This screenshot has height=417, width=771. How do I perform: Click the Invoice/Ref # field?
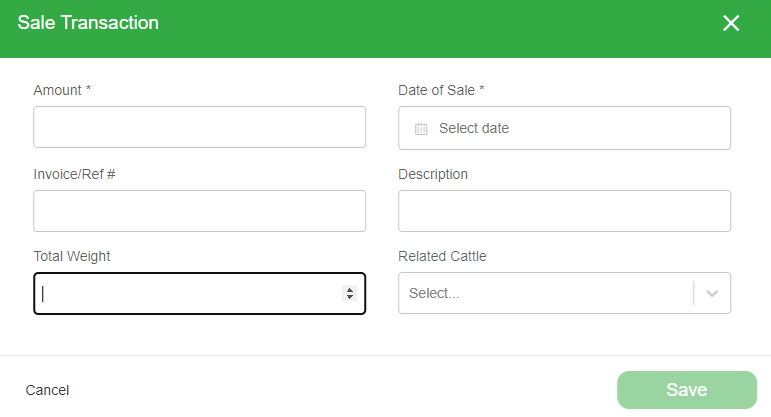point(200,211)
